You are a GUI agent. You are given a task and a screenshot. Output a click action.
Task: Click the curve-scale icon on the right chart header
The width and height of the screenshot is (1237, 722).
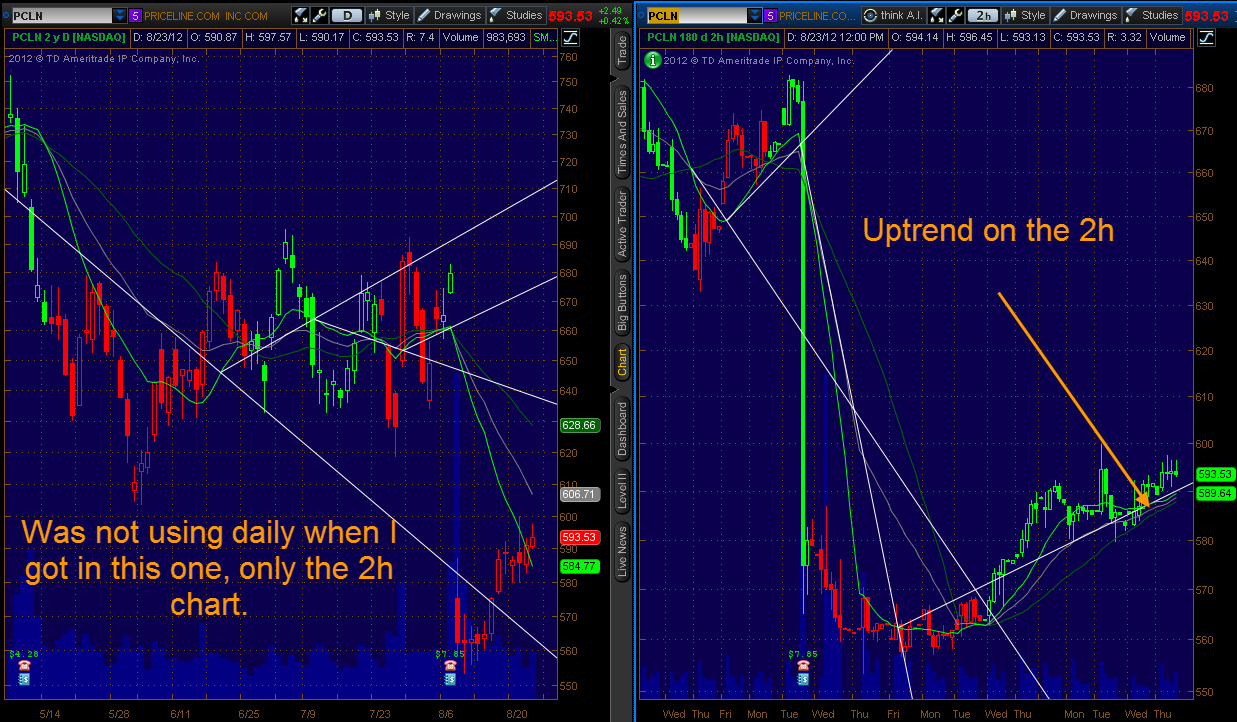1205,37
